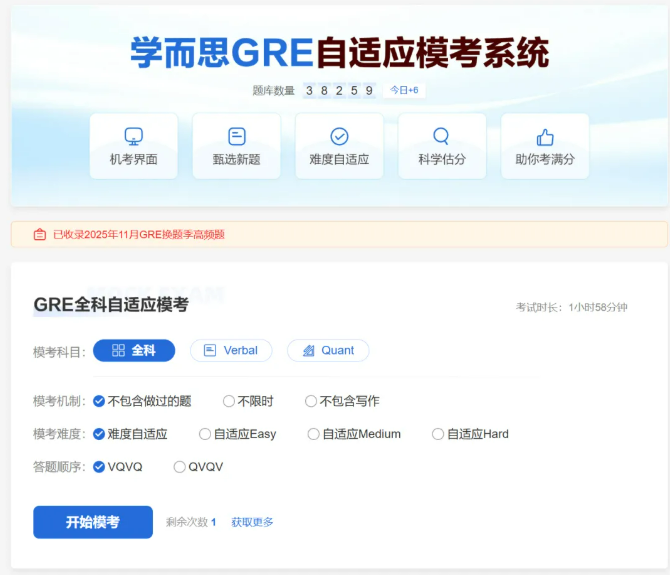This screenshot has height=575, width=670.
Task: Click the 助你考满分 thumbs-up icon
Action: pyautogui.click(x=545, y=136)
